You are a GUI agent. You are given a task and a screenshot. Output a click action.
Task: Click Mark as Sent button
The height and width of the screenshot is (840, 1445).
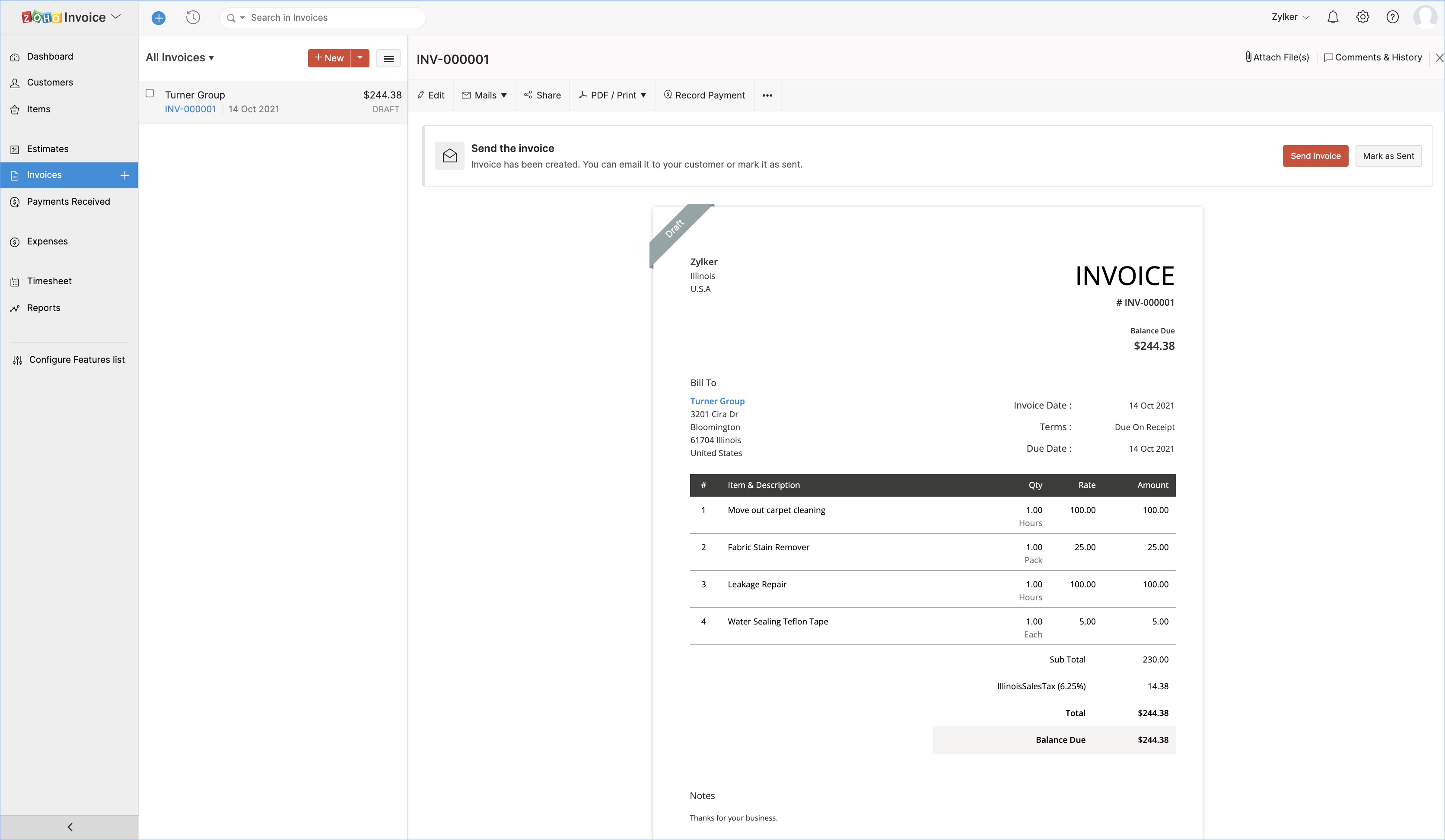pos(1388,156)
